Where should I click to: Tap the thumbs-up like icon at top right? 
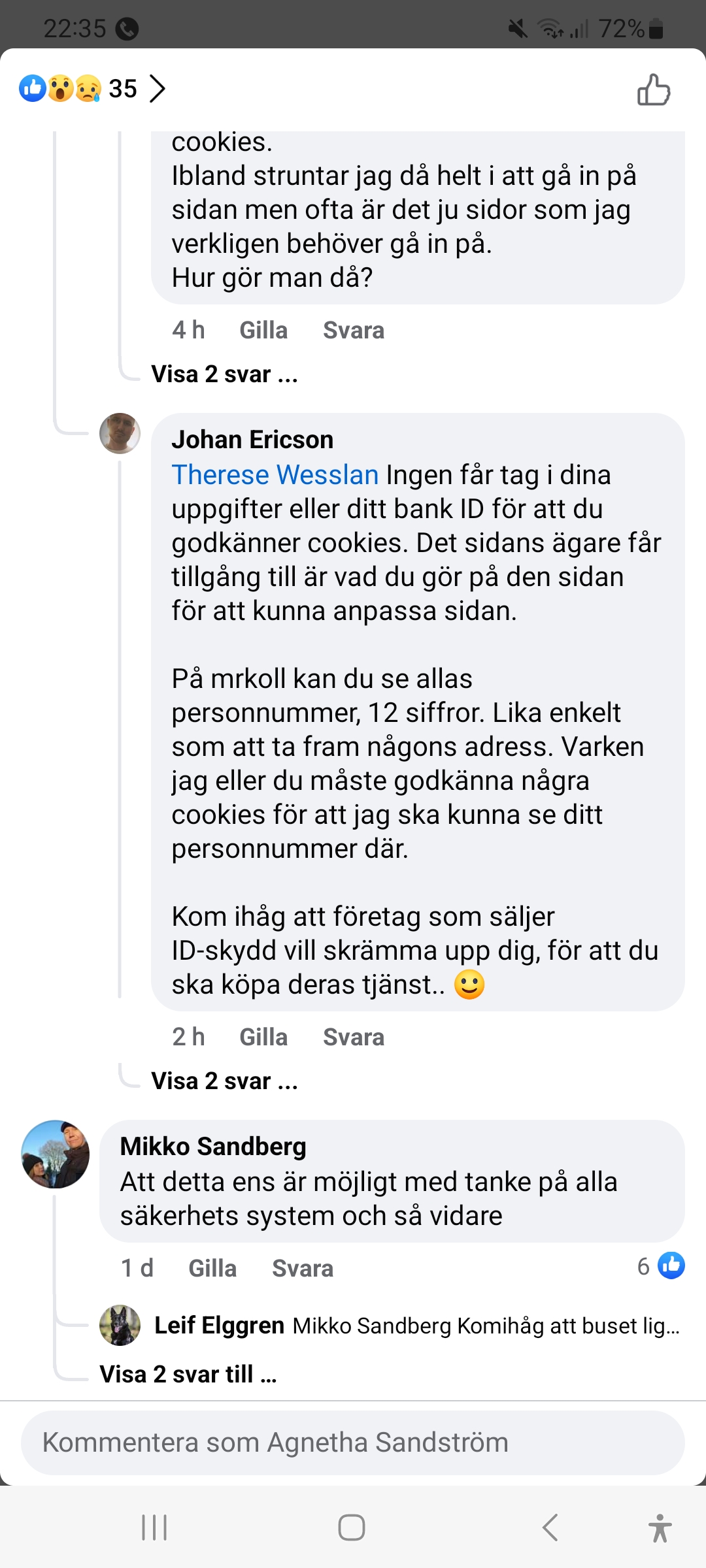(x=654, y=90)
